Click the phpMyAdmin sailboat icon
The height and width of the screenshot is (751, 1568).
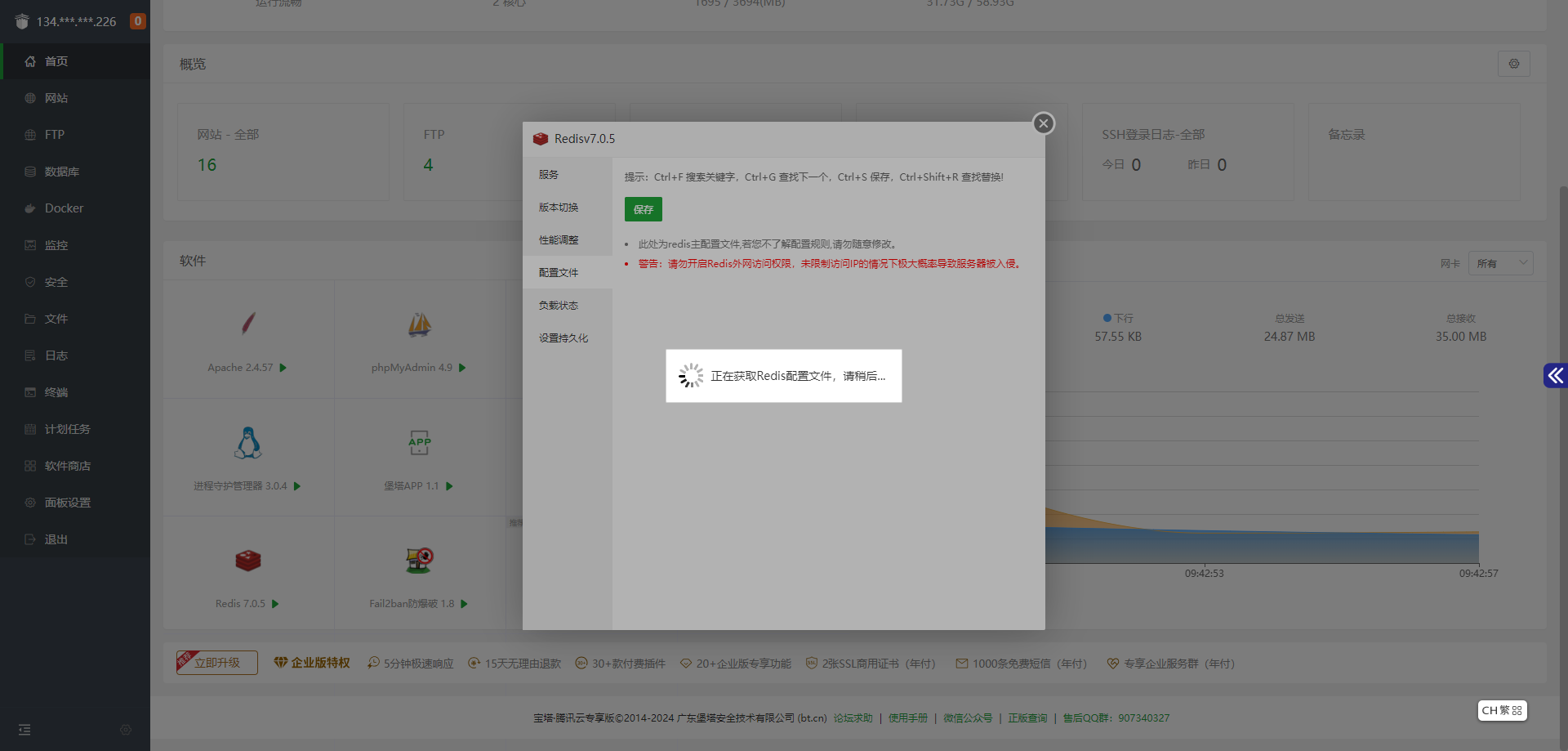tap(420, 324)
